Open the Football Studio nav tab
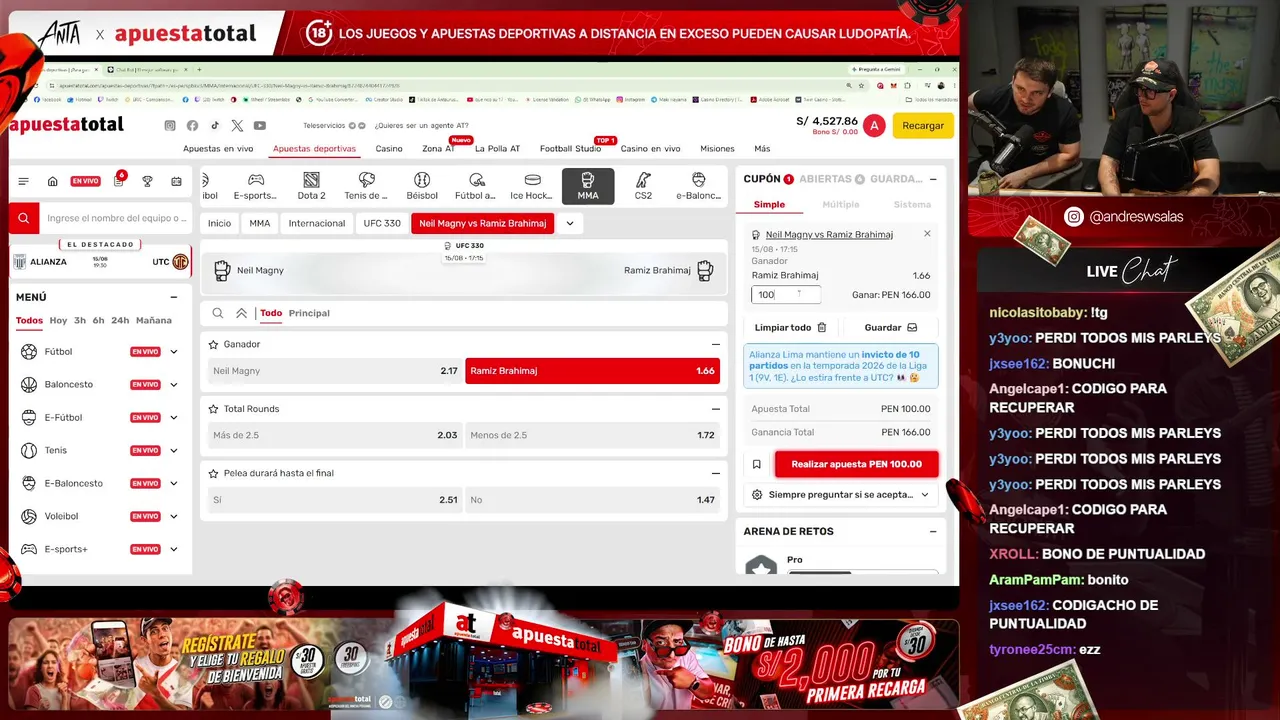This screenshot has height=720, width=1280. (570, 149)
